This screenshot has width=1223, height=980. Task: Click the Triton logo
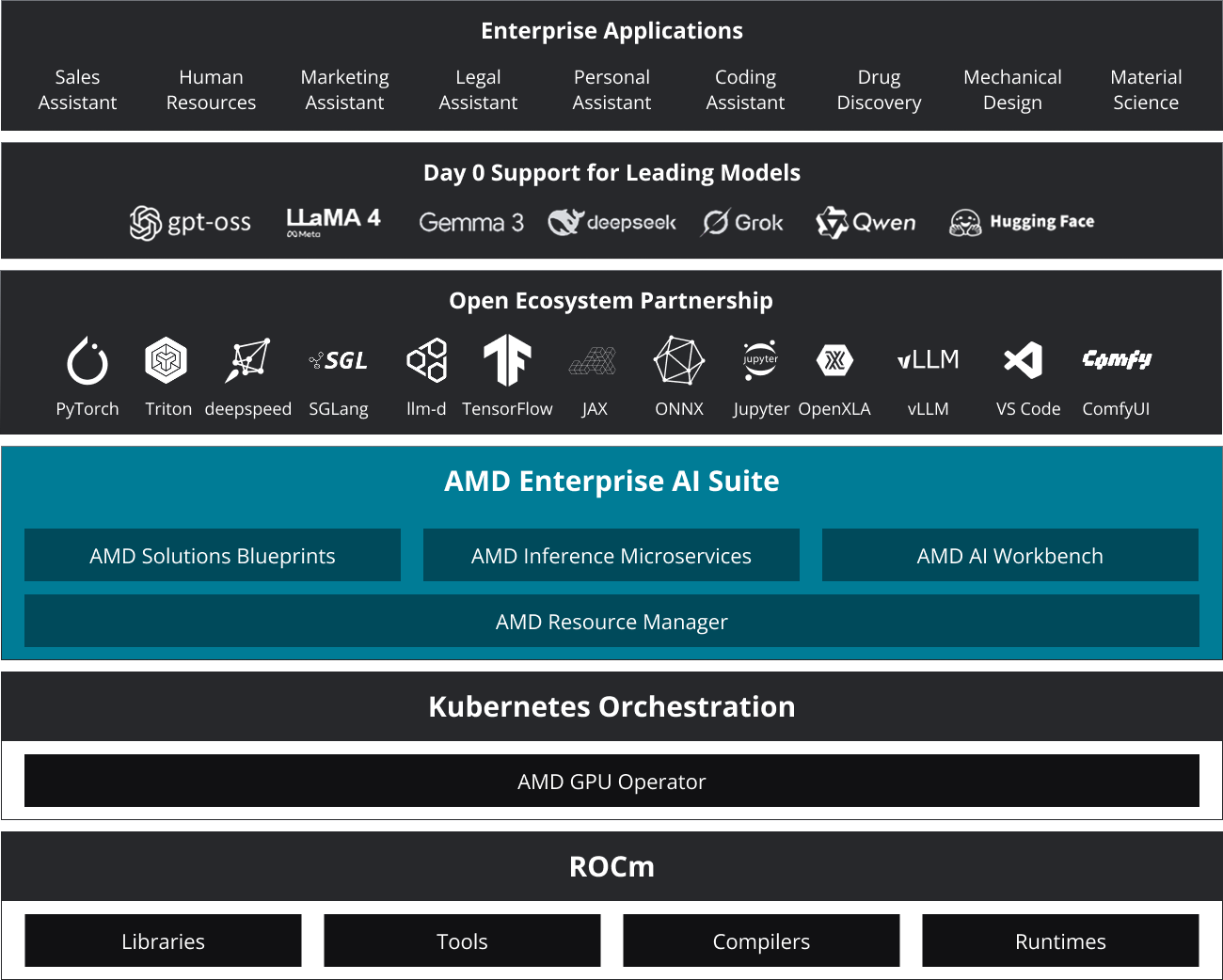coord(167,360)
